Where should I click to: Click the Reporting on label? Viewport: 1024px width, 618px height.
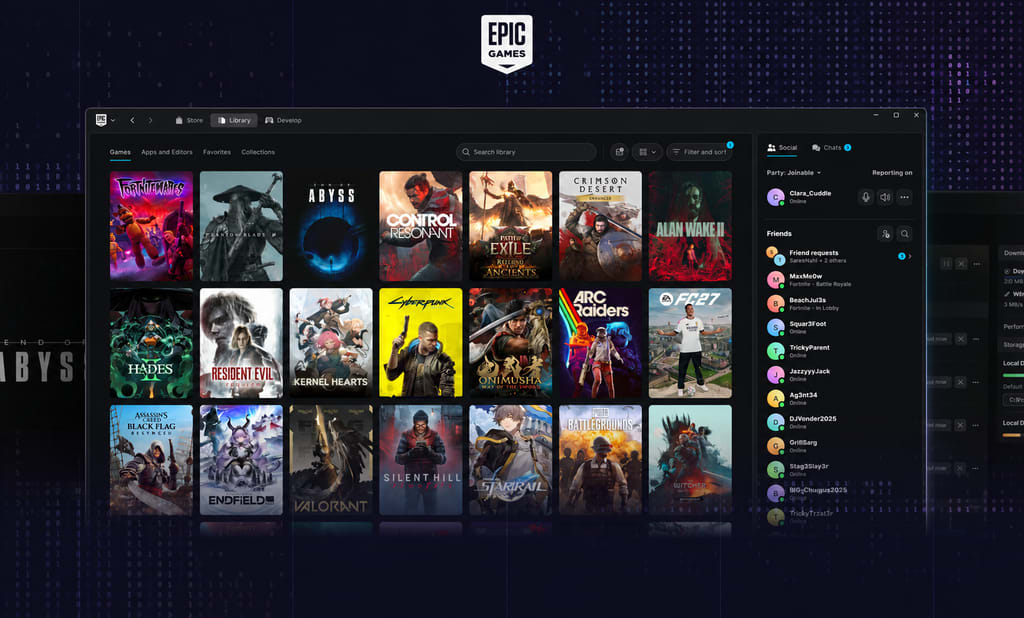tap(892, 172)
